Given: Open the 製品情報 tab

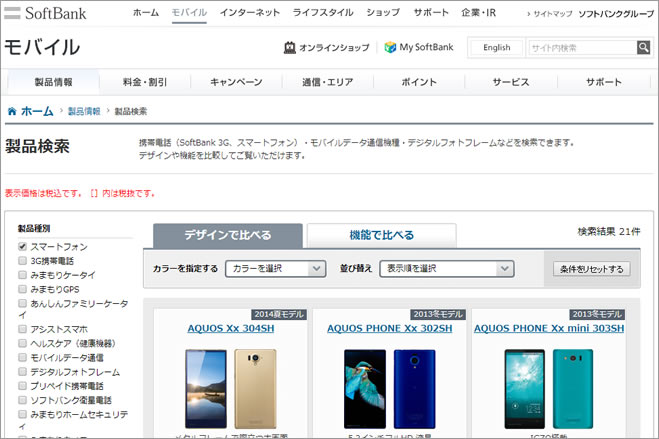Looking at the screenshot, I should (53, 82).
